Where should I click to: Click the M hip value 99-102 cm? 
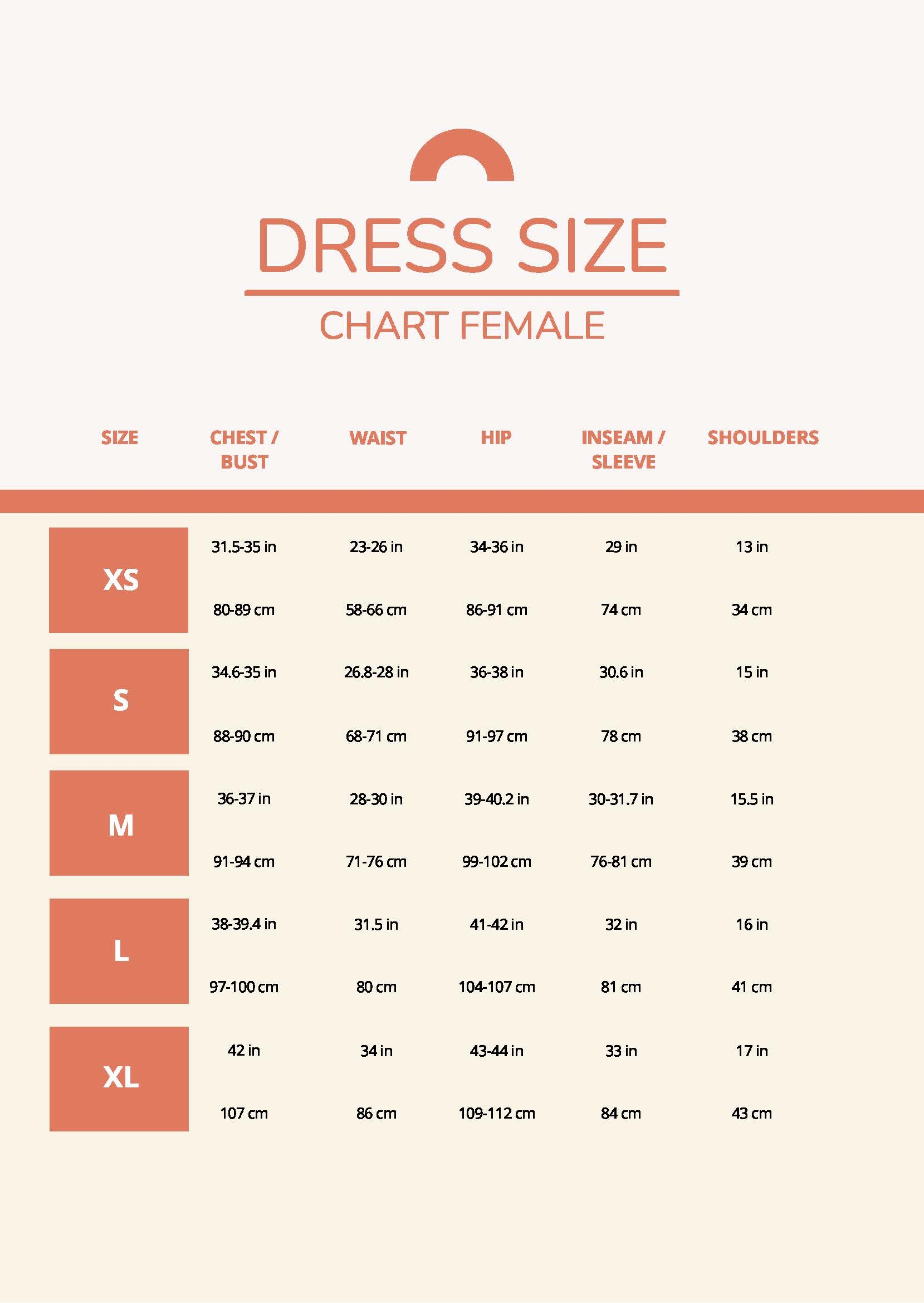(x=497, y=861)
